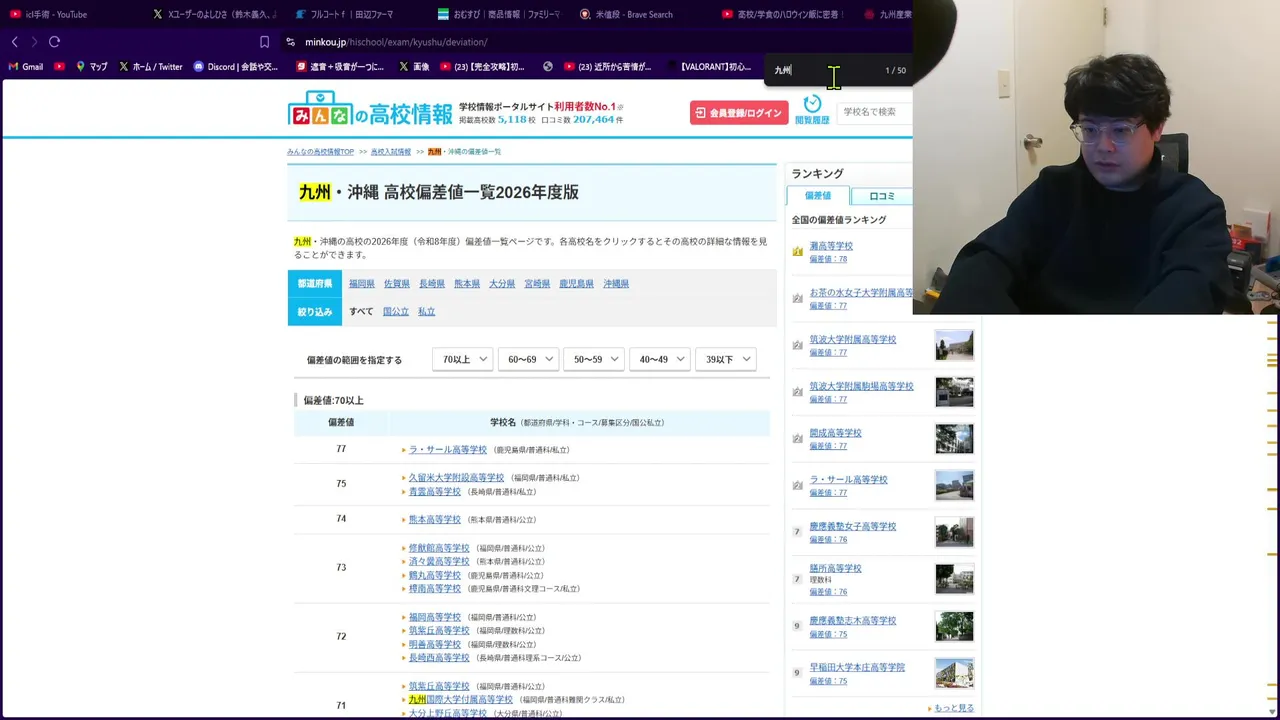Go back using the browser back arrow

coord(14,42)
